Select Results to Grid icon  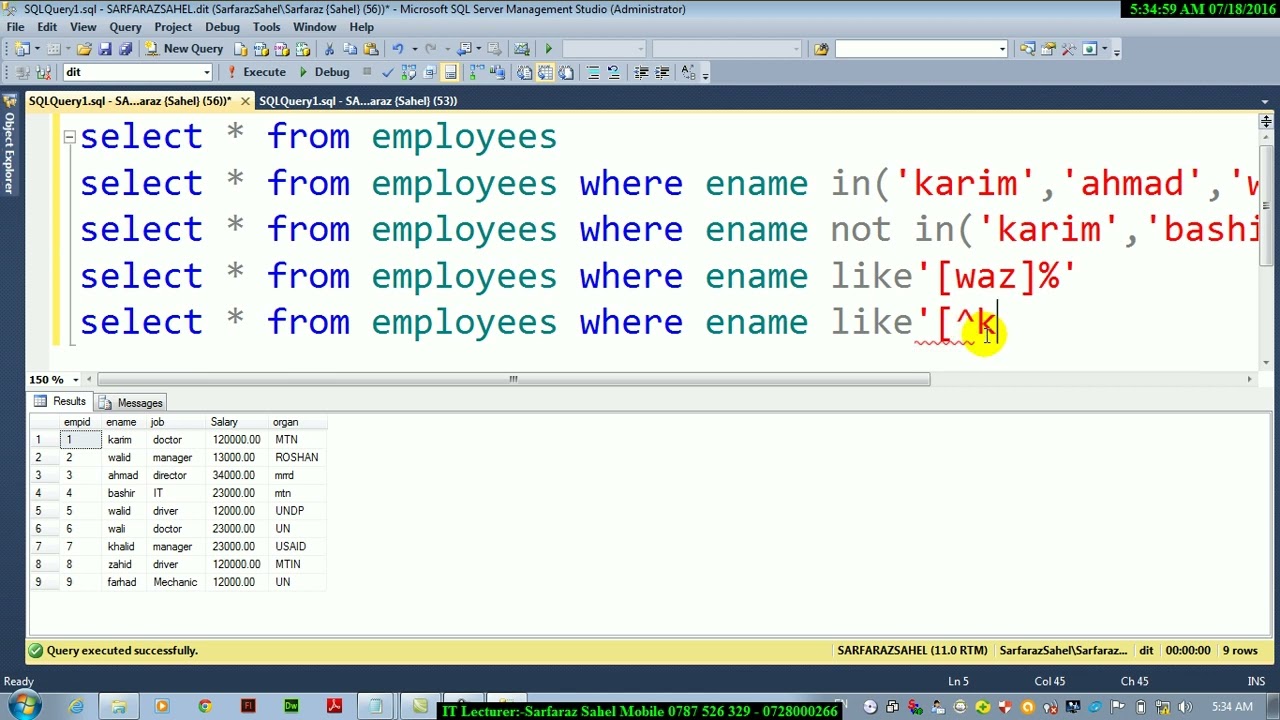click(545, 72)
